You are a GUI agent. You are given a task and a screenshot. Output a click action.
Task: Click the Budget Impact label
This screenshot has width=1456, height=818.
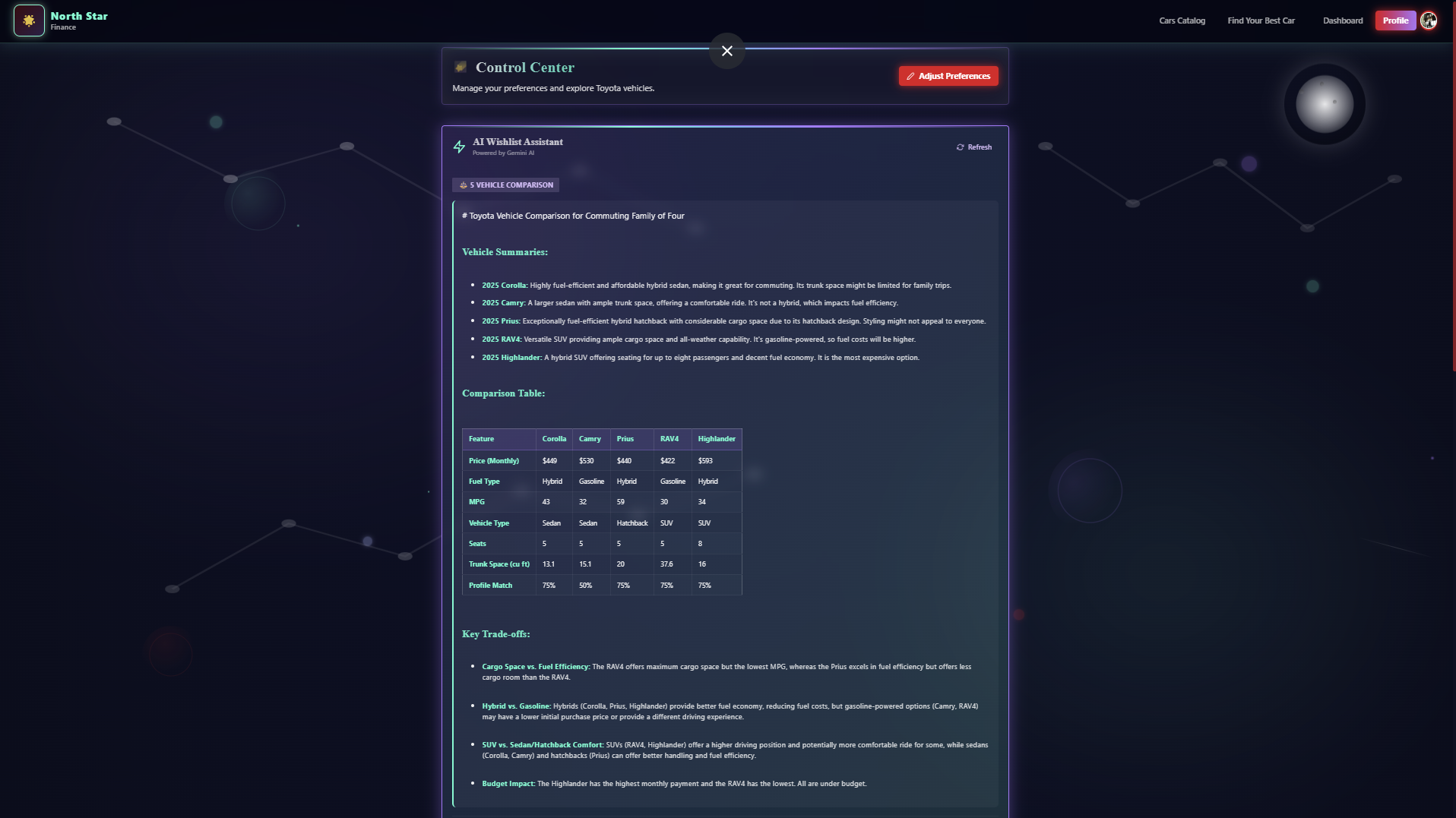508,784
